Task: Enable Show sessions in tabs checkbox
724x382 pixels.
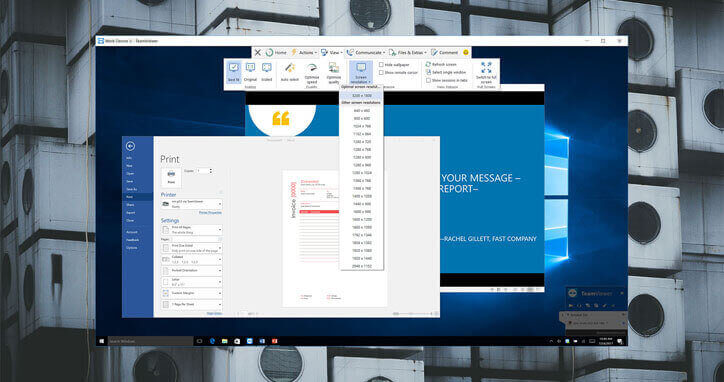Action: (x=428, y=80)
